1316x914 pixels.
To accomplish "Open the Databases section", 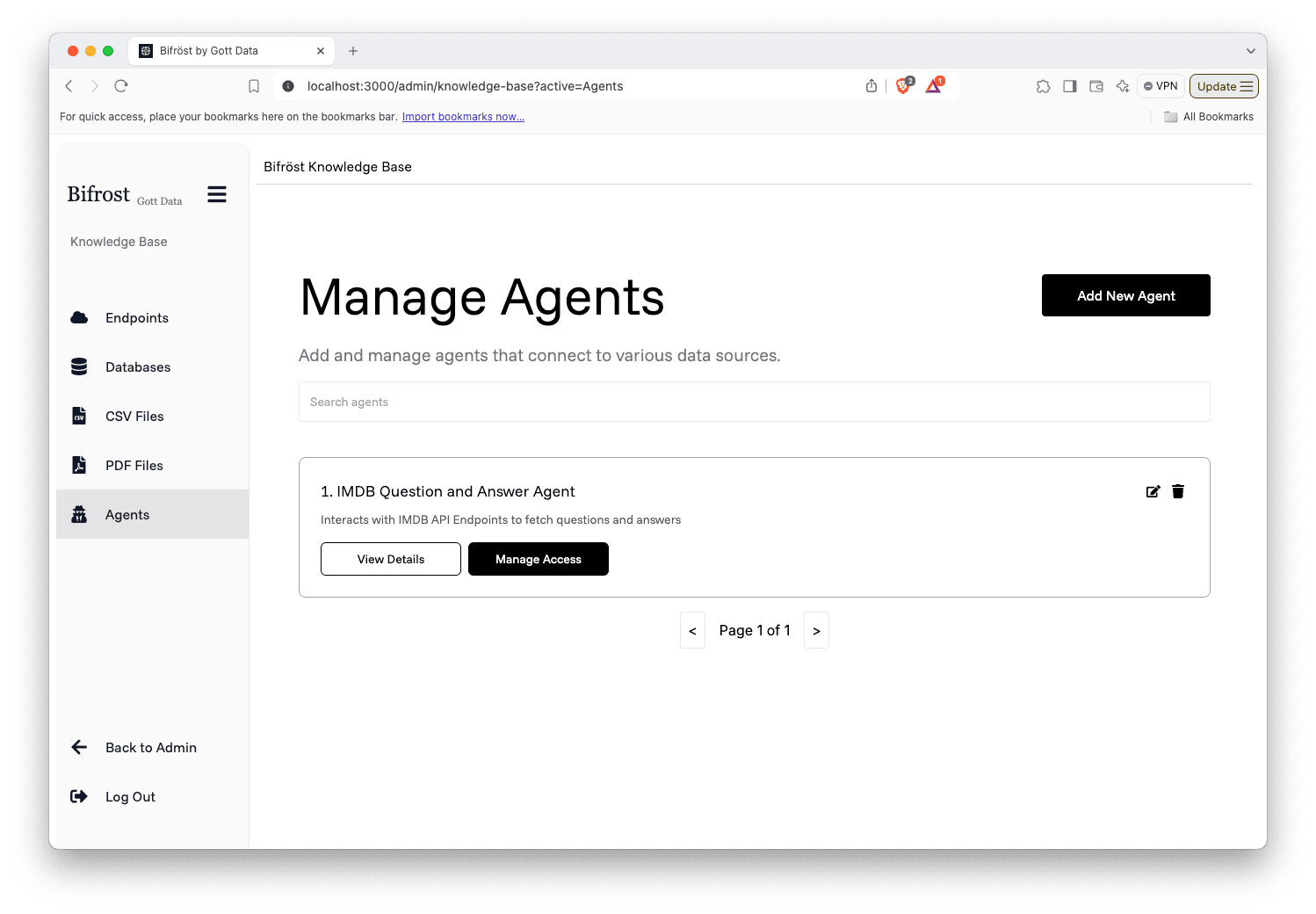I will click(138, 366).
